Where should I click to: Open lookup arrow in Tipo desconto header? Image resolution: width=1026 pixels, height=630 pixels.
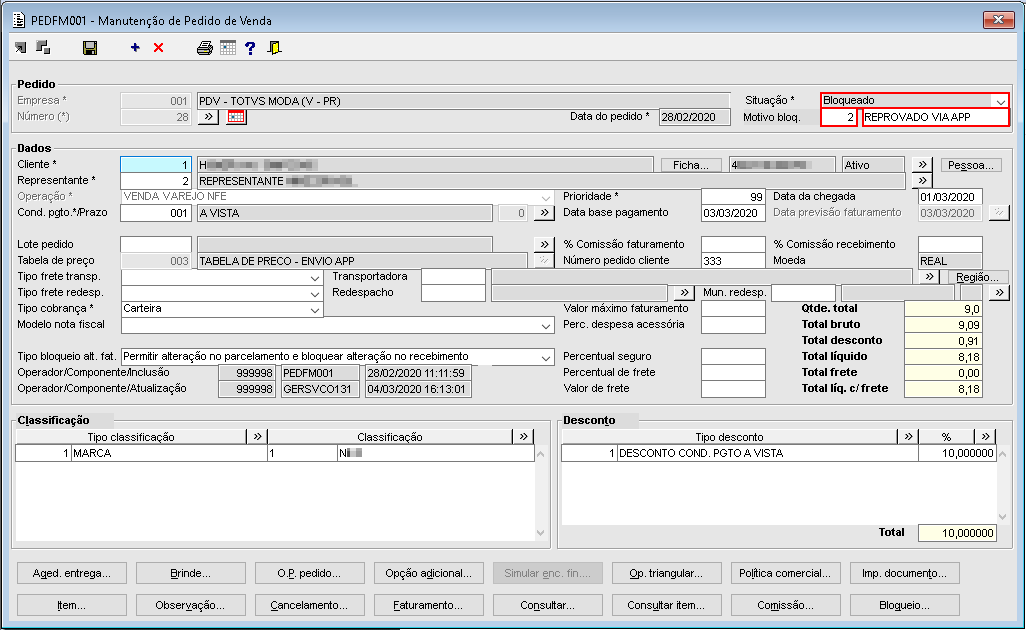pos(908,436)
